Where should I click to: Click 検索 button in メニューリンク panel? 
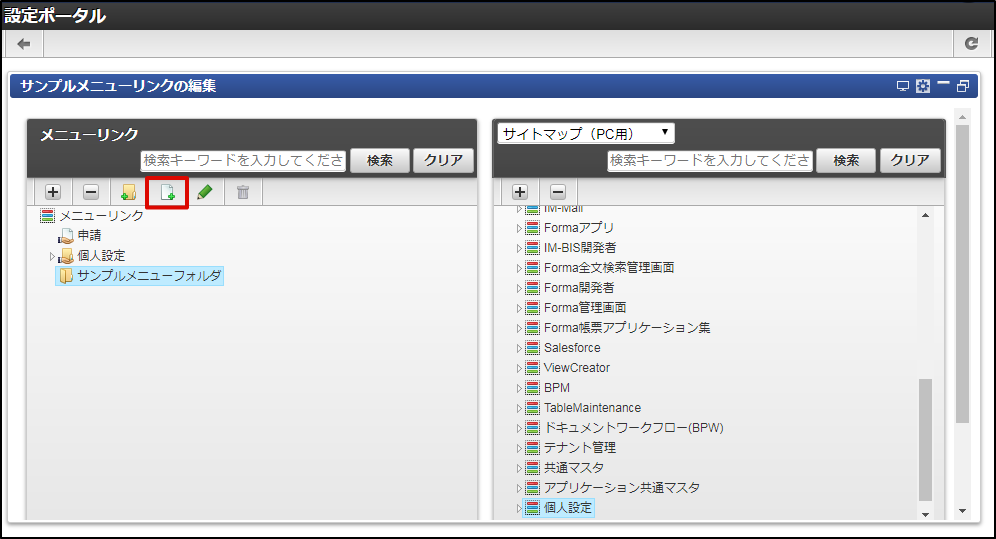(380, 161)
